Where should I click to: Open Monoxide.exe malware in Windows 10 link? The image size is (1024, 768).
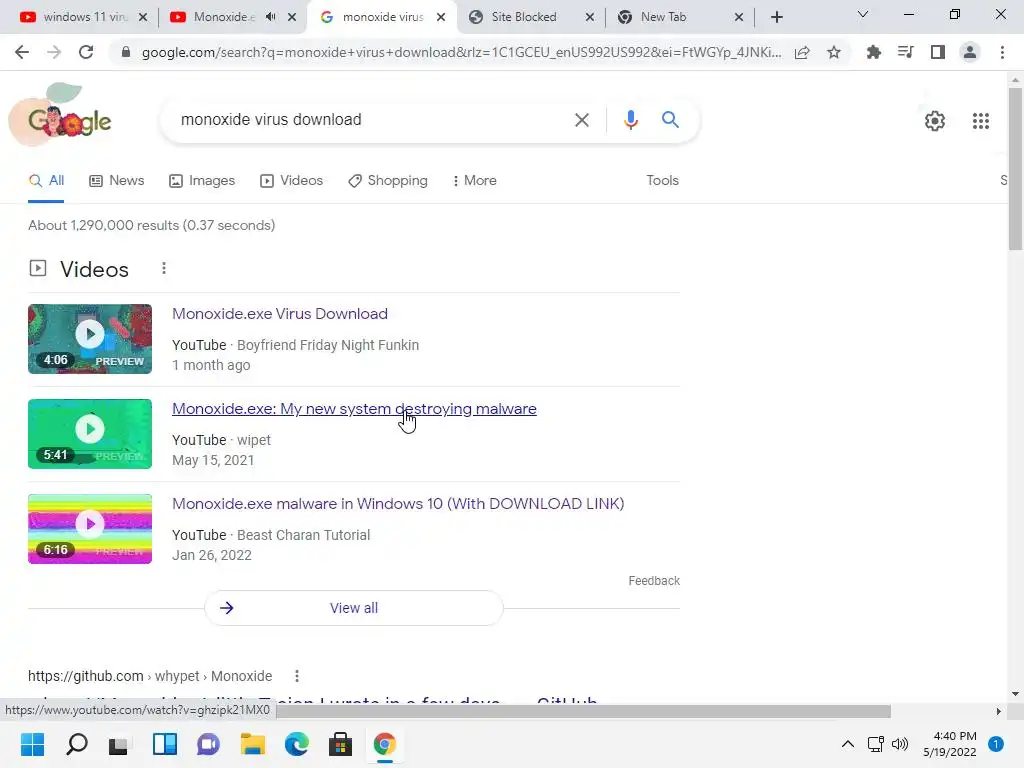pos(398,504)
